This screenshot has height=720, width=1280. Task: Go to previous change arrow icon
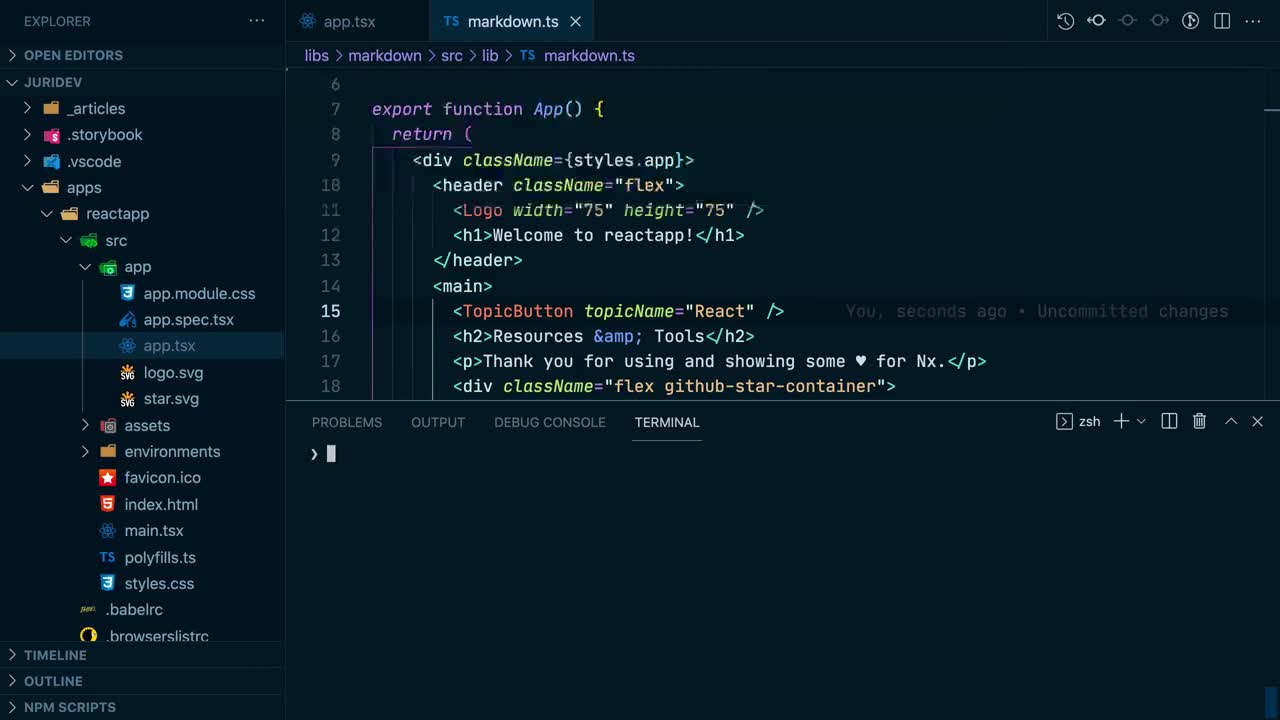tap(1096, 21)
